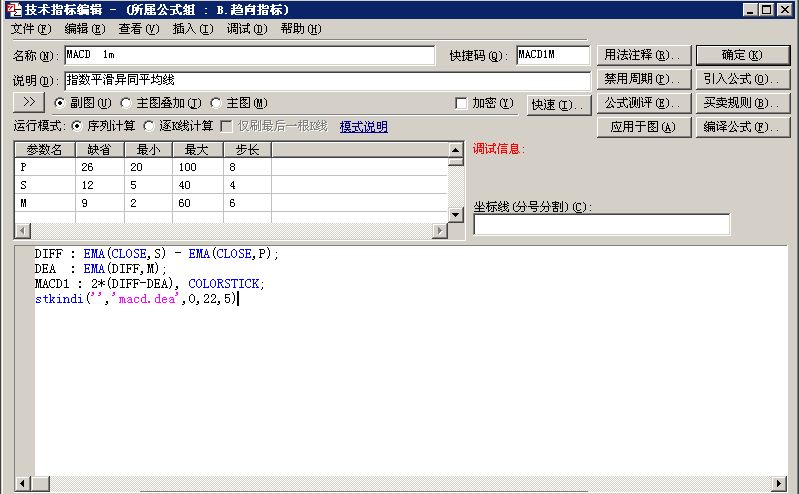
Task: Click the DIFF formula line in editor
Action: click(x=156, y=253)
